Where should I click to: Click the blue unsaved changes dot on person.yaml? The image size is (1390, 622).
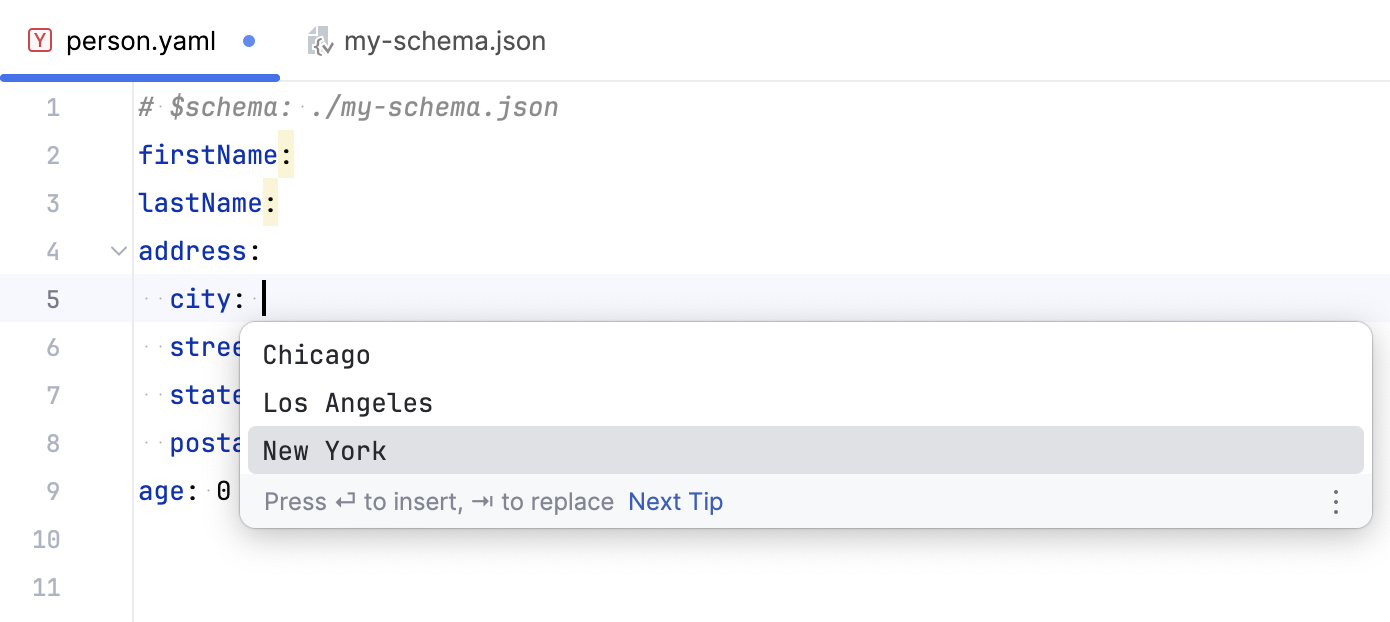point(249,42)
